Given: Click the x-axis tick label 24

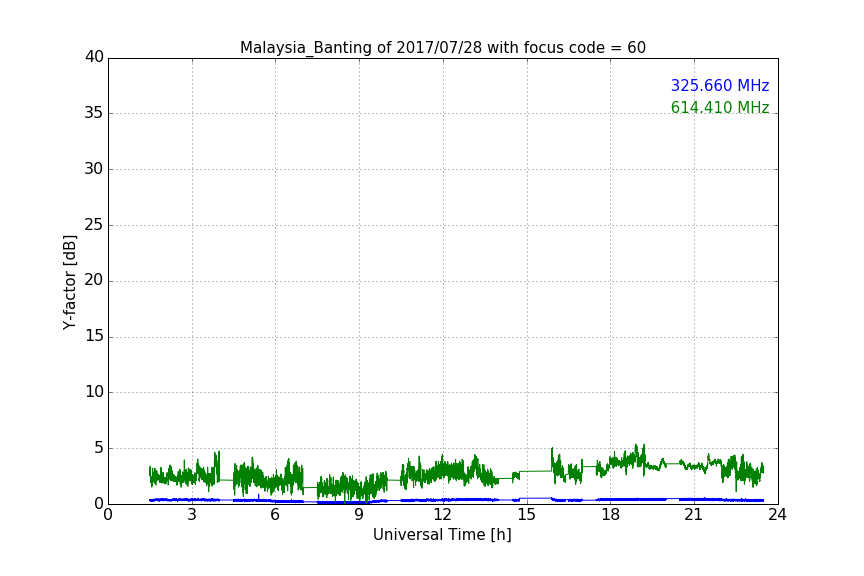Looking at the screenshot, I should (777, 515).
